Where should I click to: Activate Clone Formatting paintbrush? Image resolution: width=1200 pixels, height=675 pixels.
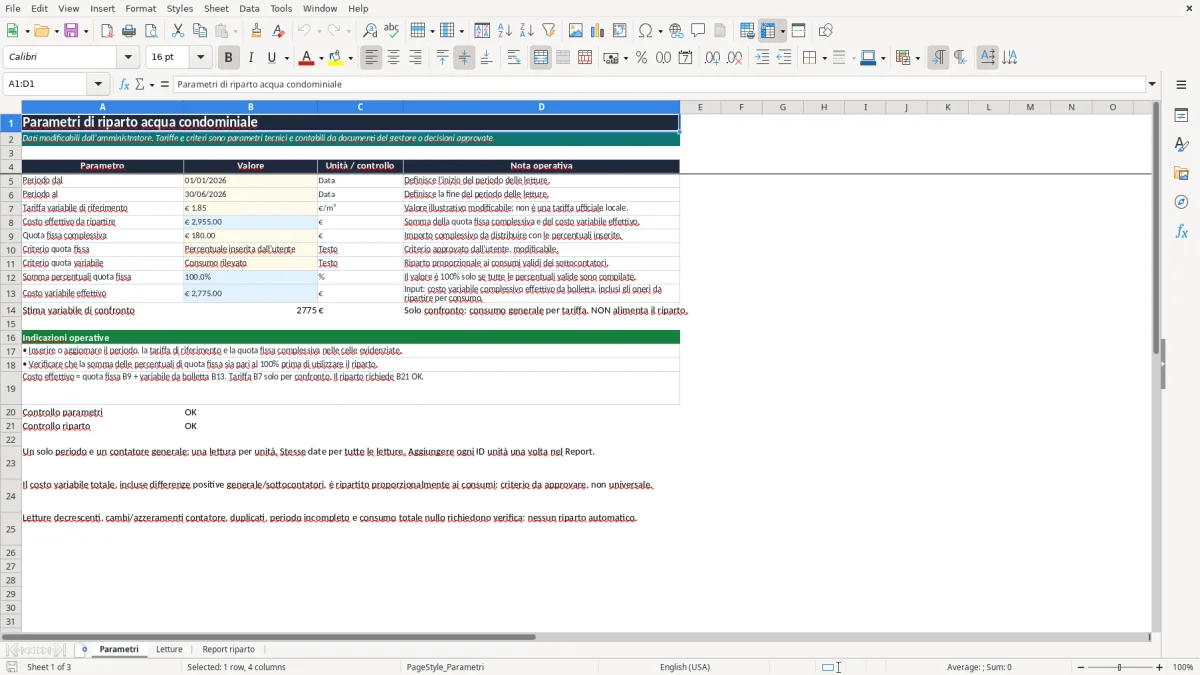[257, 31]
